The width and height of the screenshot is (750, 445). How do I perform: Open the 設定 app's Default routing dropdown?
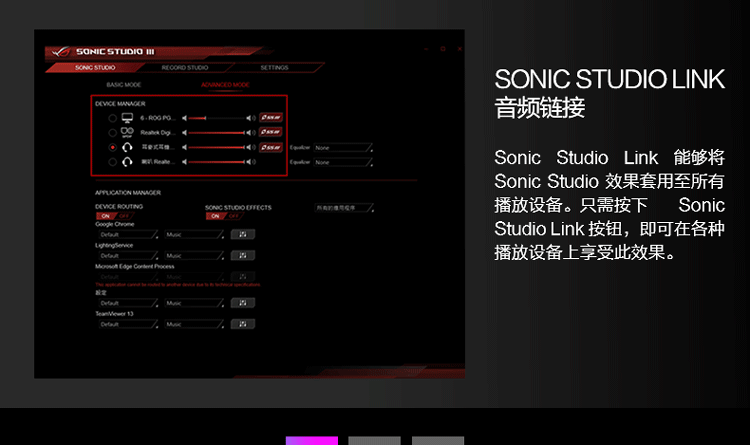(x=127, y=303)
